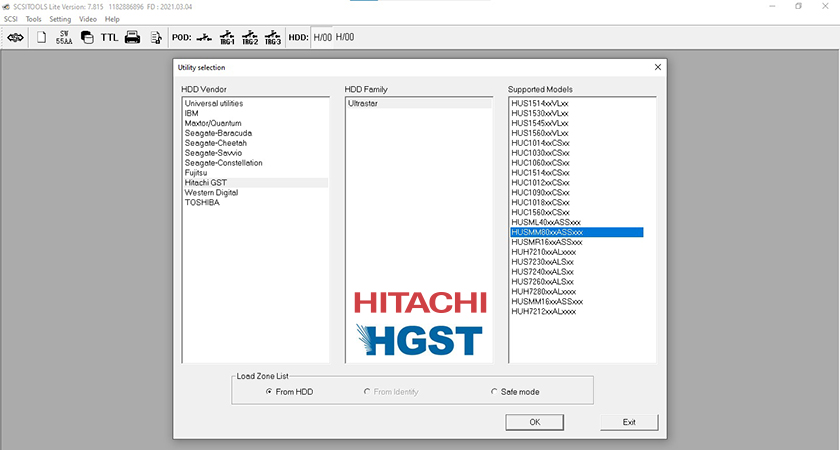The image size is (840, 450).
Task: Select Universal utilities vendor
Action: (256, 103)
